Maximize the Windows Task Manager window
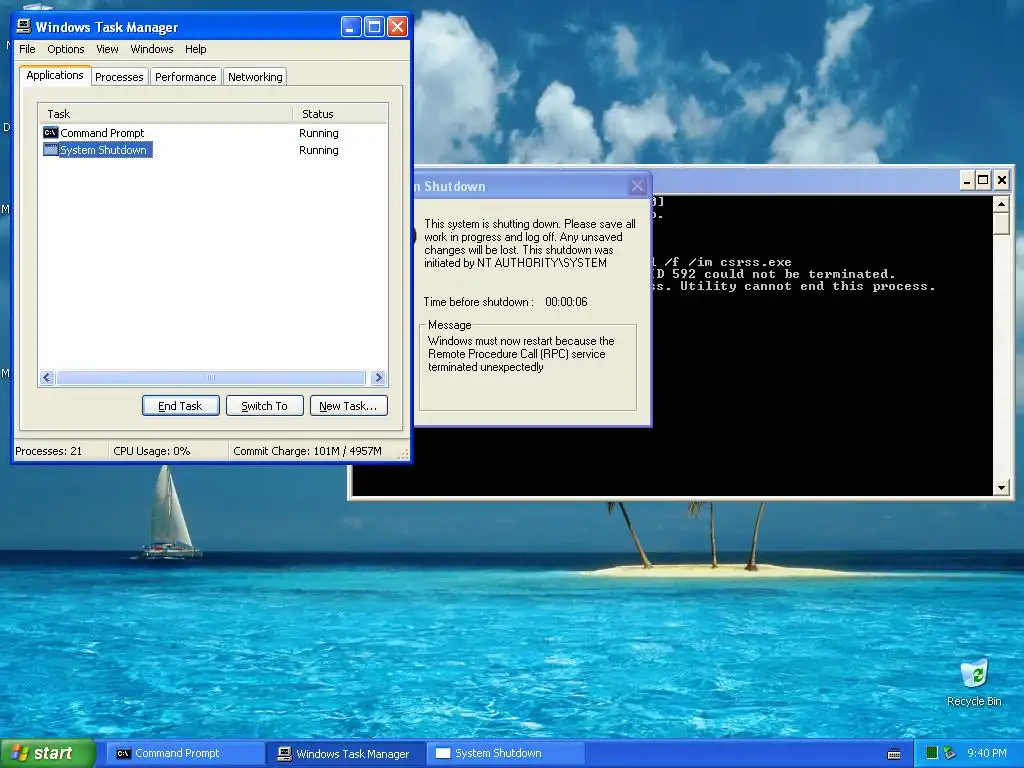The width and height of the screenshot is (1024, 768). click(374, 27)
